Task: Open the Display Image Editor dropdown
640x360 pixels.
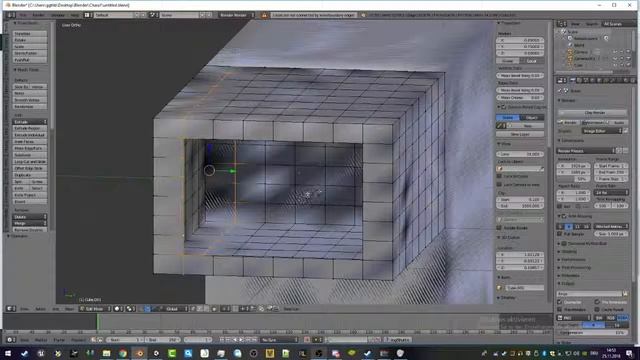Action: coord(602,131)
